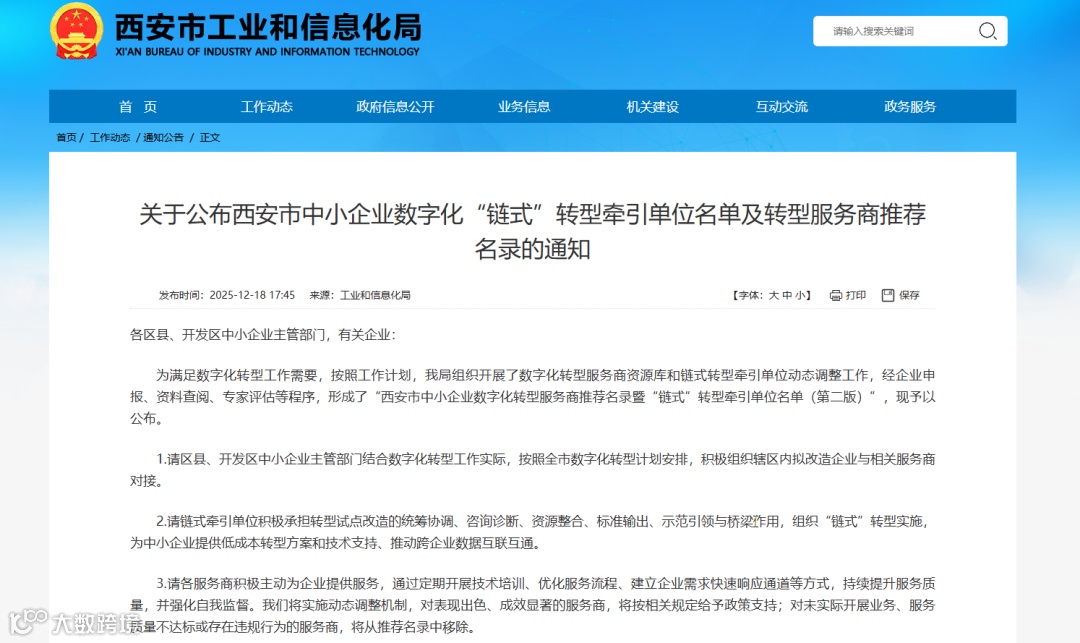Image resolution: width=1080 pixels, height=643 pixels.
Task: Open the 工作动态 navigation menu
Action: click(267, 107)
